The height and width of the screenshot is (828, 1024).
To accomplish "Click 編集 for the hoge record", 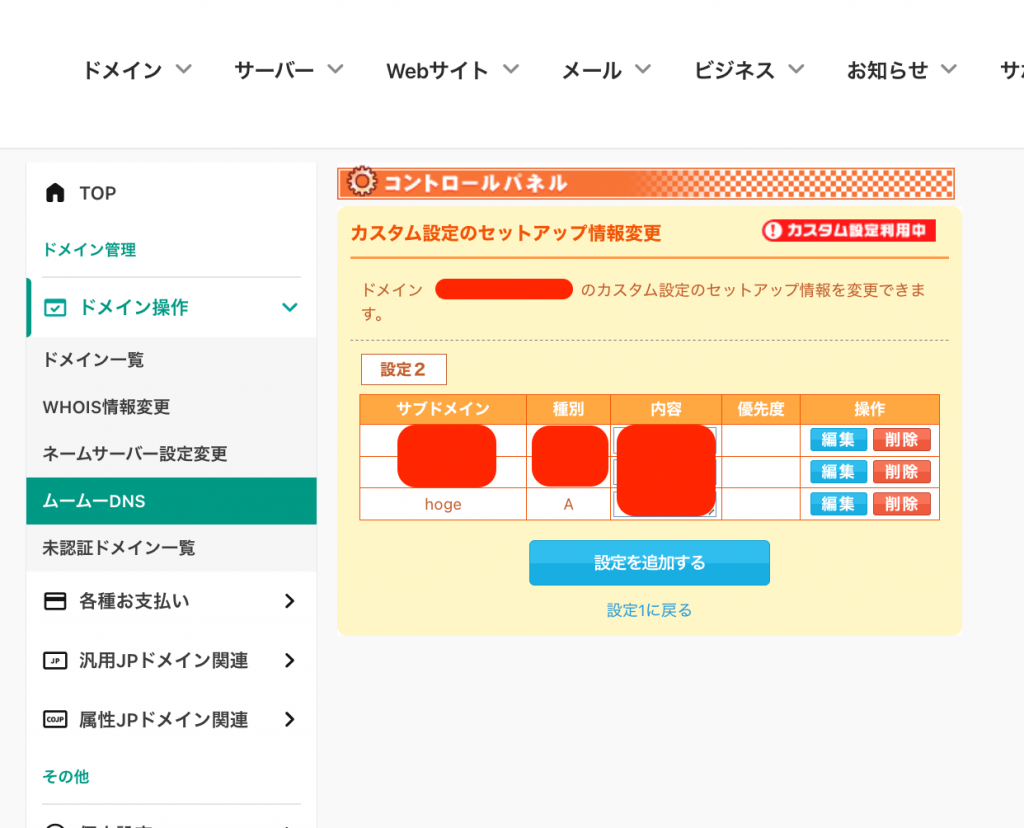I will [838, 504].
